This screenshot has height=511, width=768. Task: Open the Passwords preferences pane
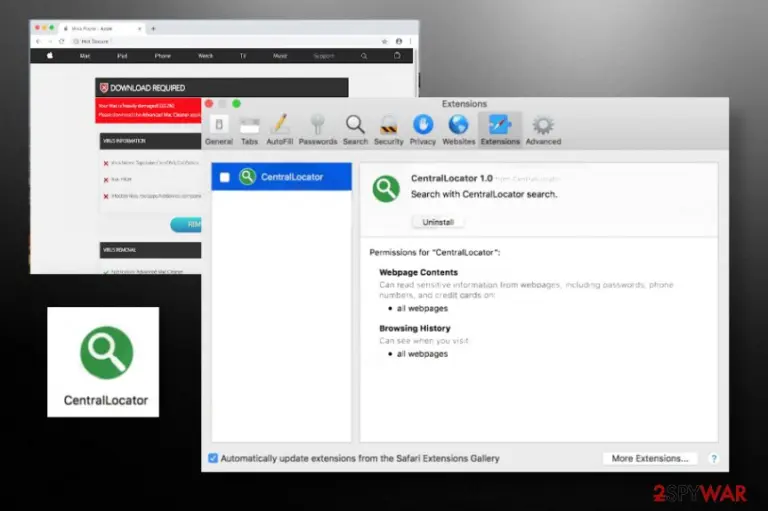tap(318, 130)
